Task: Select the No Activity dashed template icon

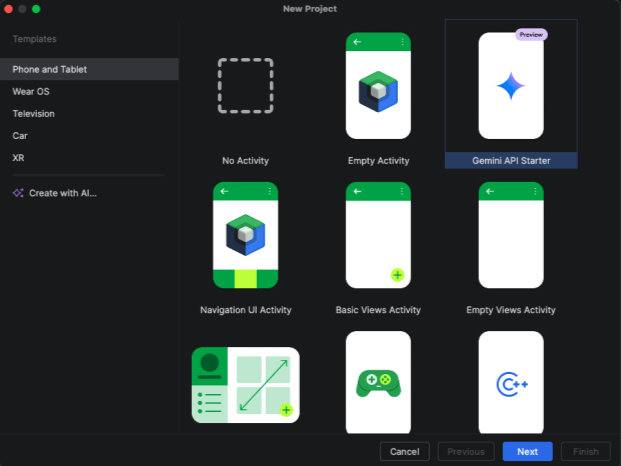Action: coord(245,85)
